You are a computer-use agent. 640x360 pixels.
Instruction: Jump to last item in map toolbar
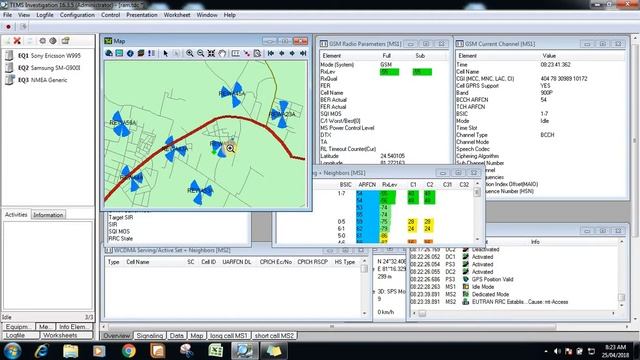coord(303,53)
